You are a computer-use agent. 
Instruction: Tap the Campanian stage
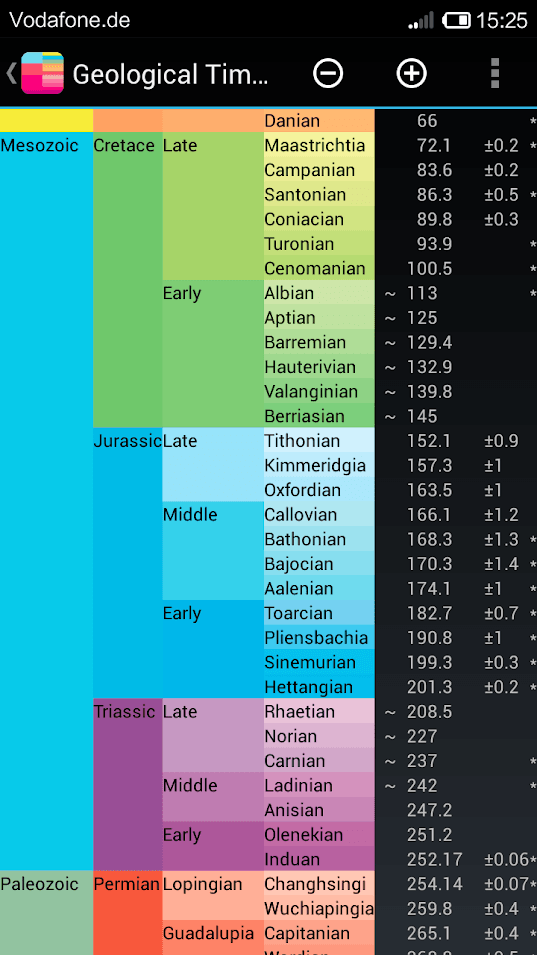pos(319,169)
